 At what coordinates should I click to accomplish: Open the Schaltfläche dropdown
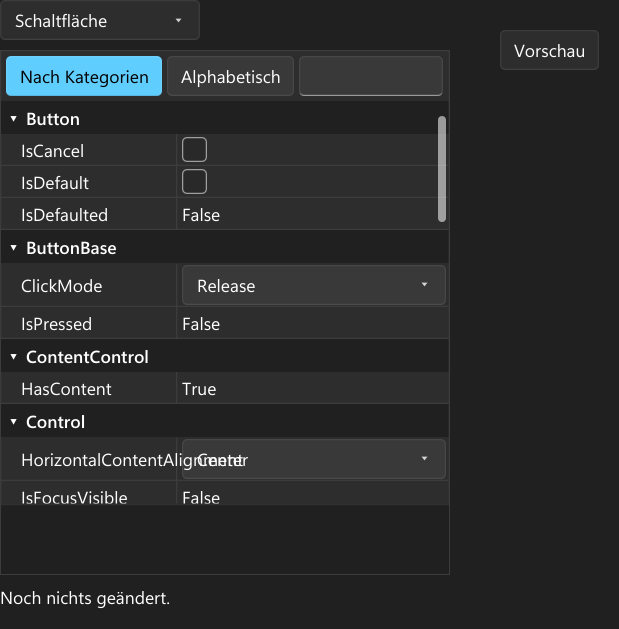100,20
